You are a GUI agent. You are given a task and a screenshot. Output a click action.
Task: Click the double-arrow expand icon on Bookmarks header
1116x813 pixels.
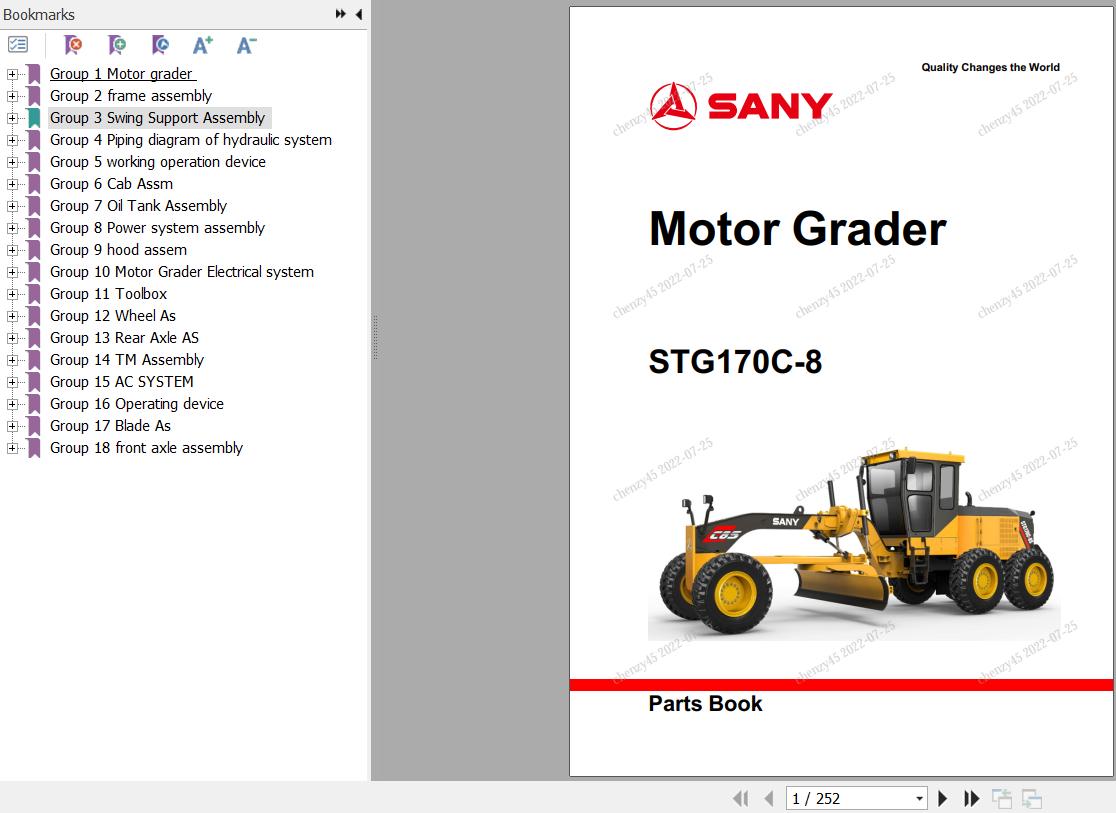point(340,14)
